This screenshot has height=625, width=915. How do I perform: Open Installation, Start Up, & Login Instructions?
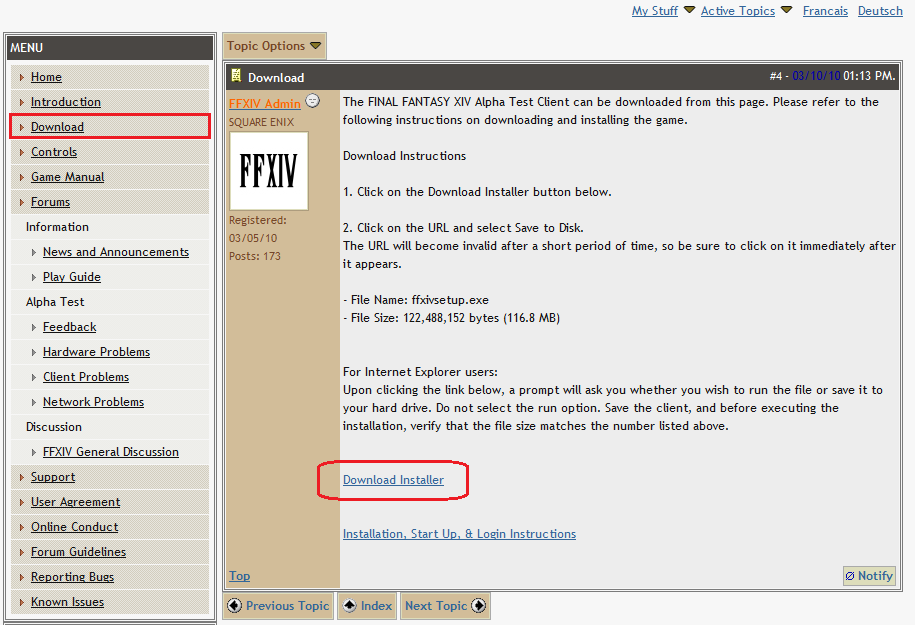click(459, 534)
